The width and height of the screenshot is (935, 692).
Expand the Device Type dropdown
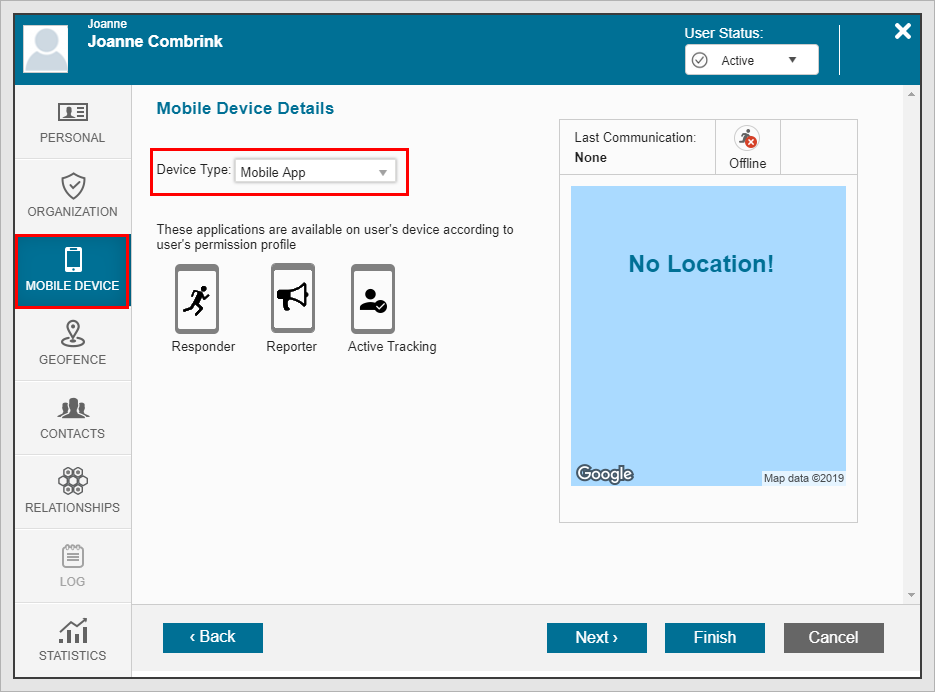tap(315, 172)
